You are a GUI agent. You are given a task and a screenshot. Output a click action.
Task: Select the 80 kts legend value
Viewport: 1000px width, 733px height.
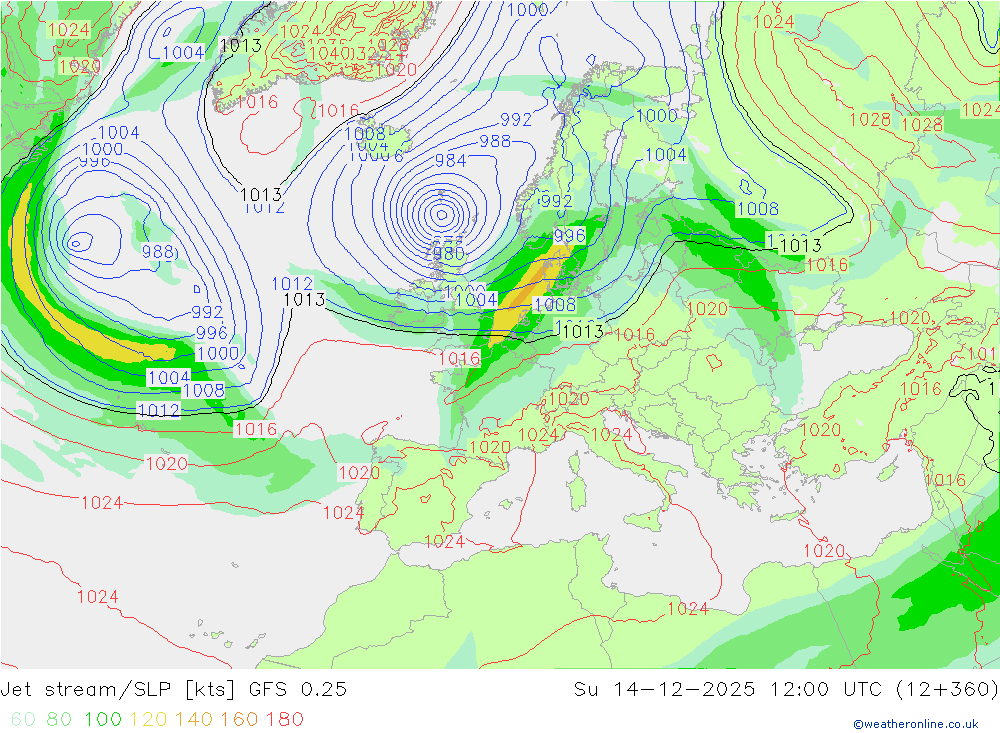pos(59,719)
